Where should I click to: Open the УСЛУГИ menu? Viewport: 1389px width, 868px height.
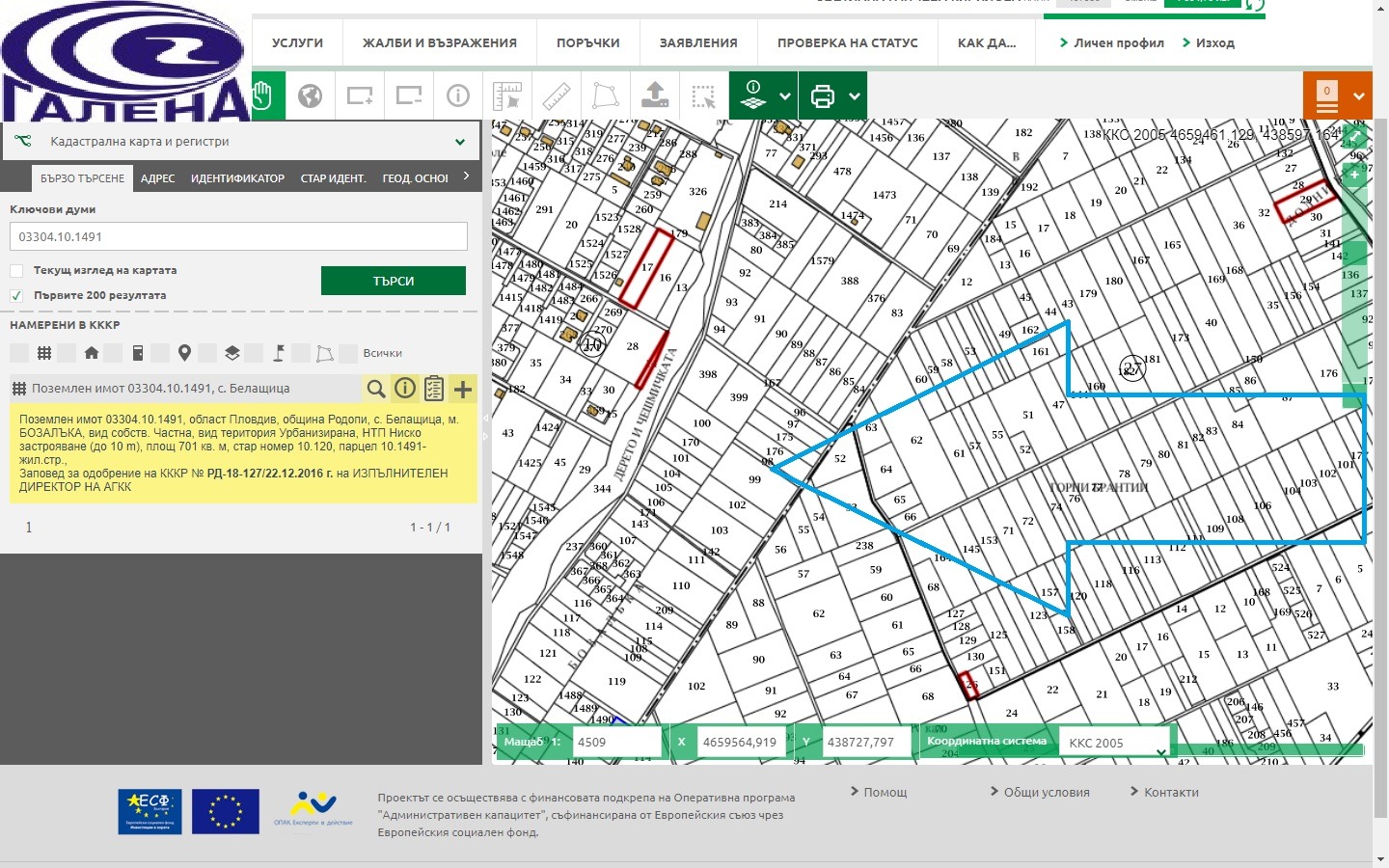click(296, 42)
